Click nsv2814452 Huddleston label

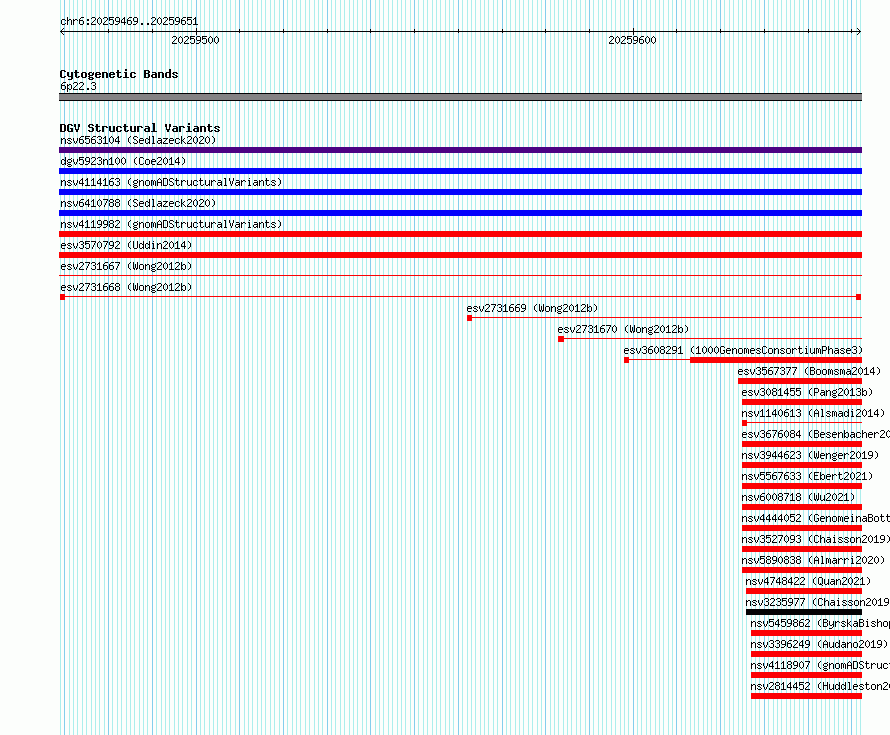pyautogui.click(x=820, y=686)
